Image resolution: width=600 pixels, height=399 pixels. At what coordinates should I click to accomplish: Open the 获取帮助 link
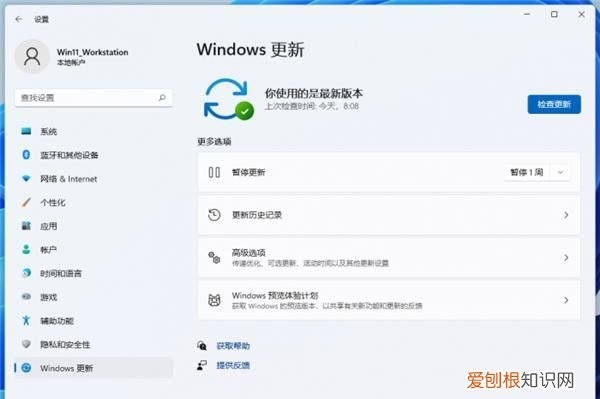(x=233, y=346)
